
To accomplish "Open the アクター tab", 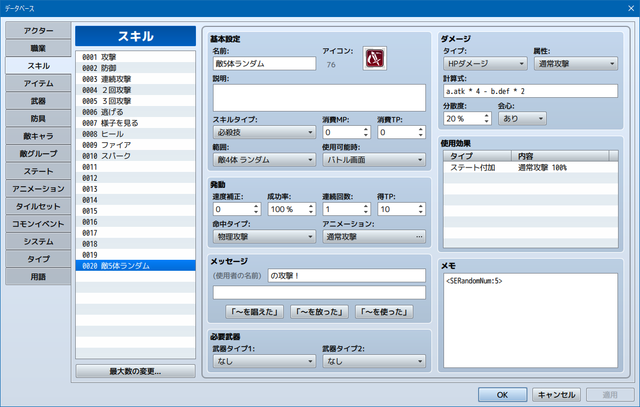I will [x=38, y=31].
